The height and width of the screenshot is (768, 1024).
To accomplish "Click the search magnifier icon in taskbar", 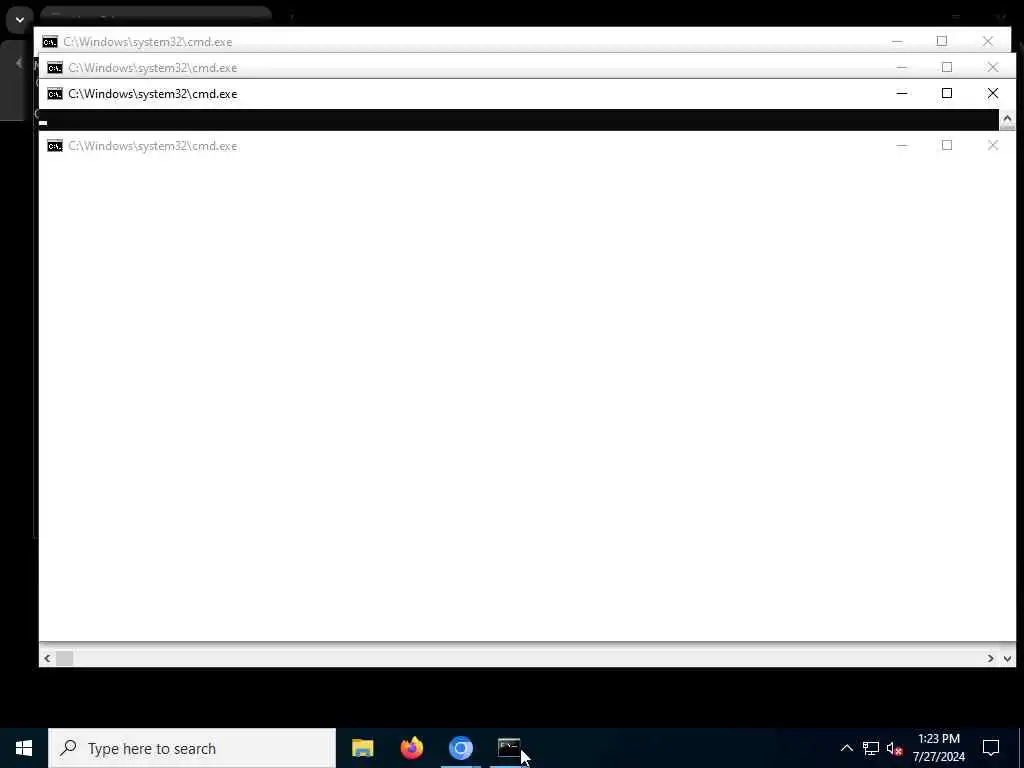I will click(68, 748).
